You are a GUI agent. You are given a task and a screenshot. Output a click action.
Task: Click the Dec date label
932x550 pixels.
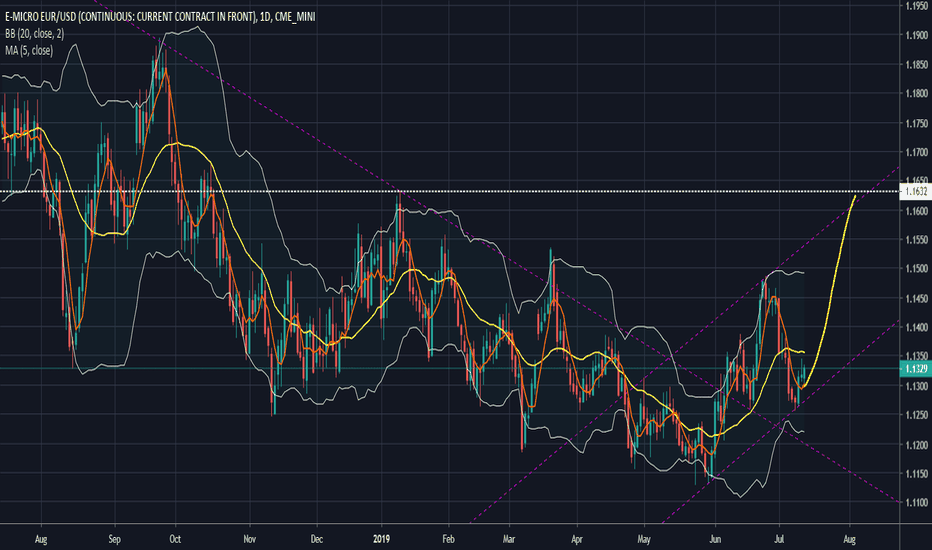[x=317, y=539]
